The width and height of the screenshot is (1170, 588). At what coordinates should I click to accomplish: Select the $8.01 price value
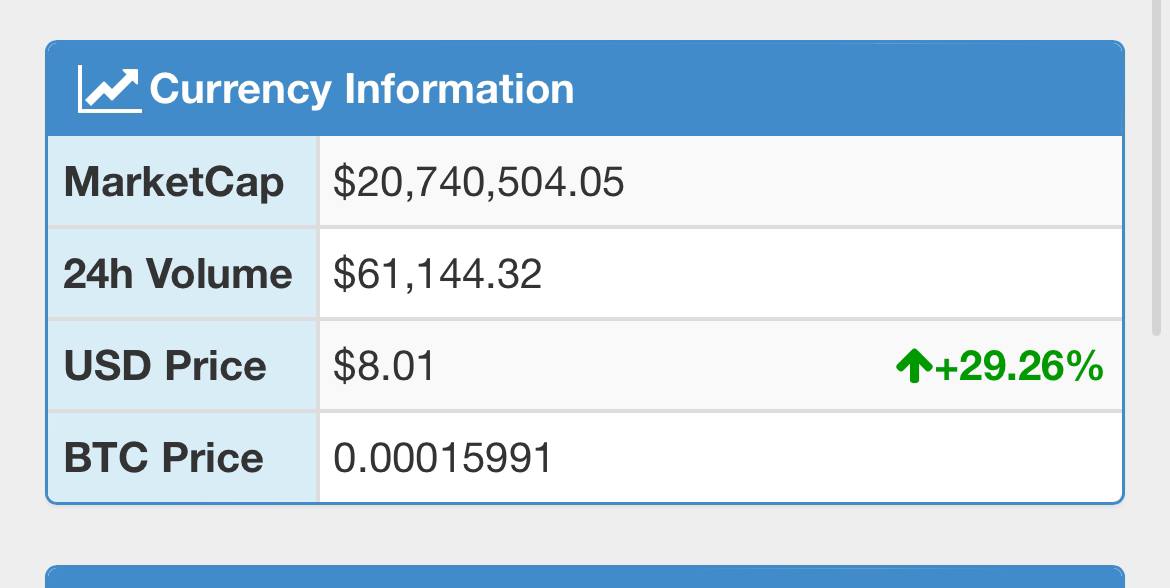click(384, 366)
